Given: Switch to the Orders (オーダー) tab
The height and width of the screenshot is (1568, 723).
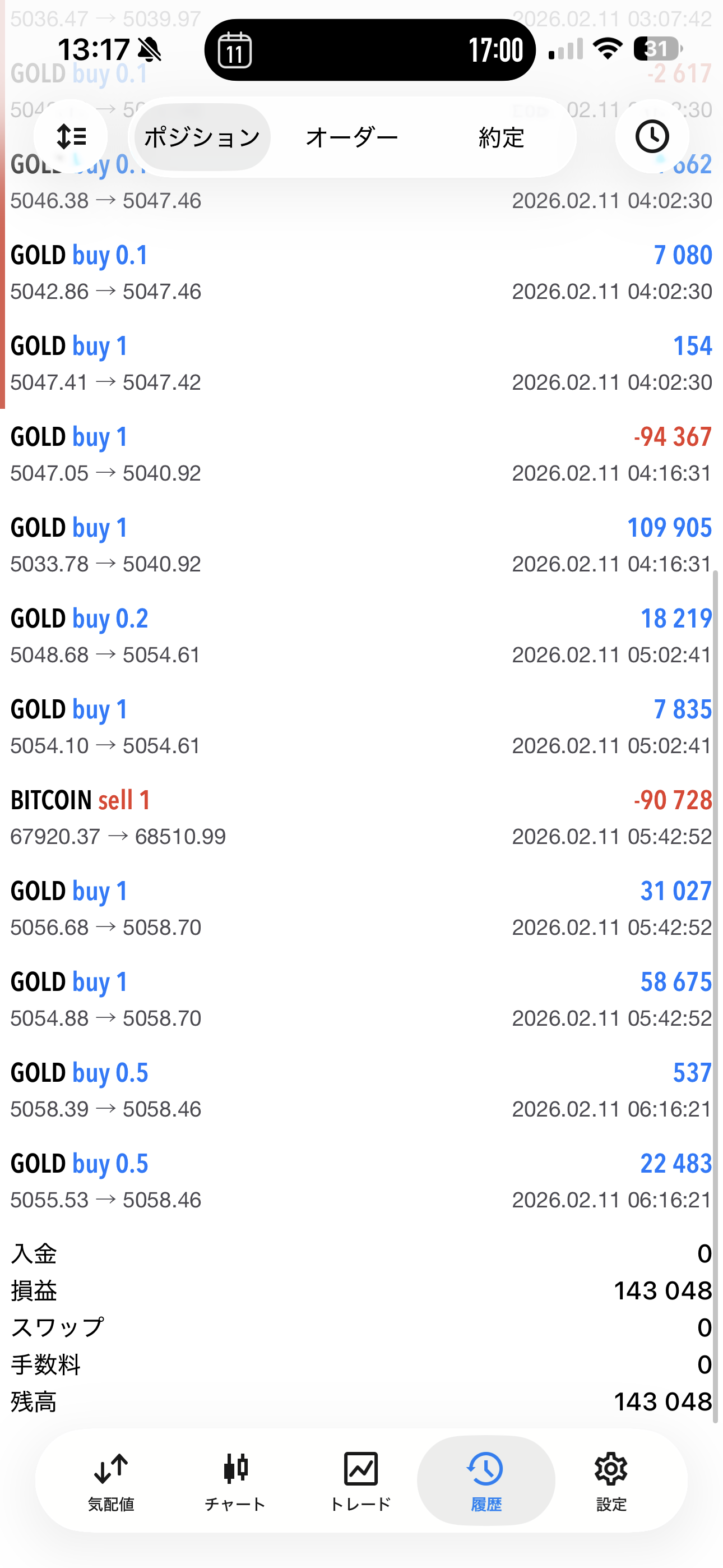Looking at the screenshot, I should pos(352,137).
